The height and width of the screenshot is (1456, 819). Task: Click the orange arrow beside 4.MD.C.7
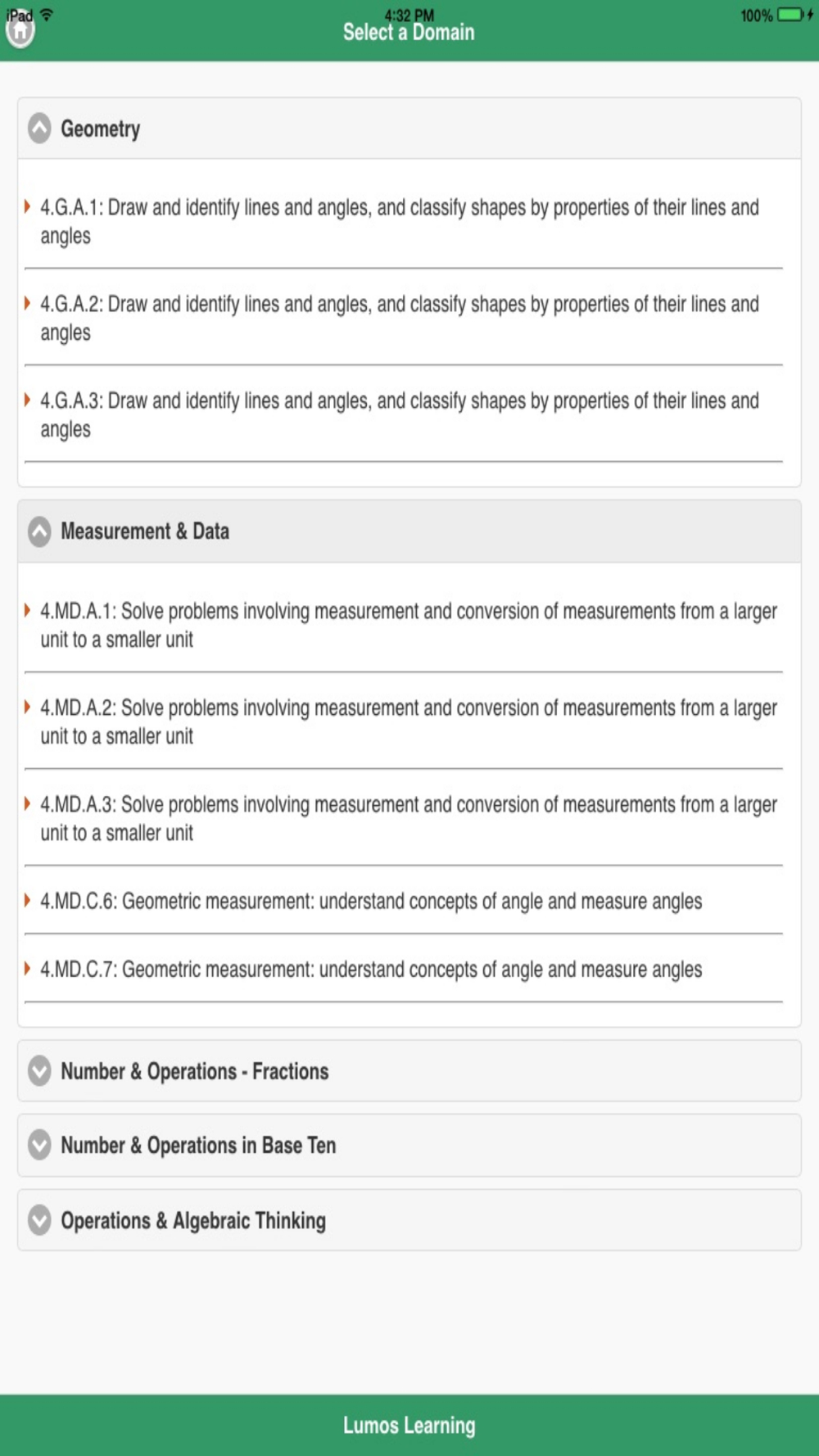[27, 969]
